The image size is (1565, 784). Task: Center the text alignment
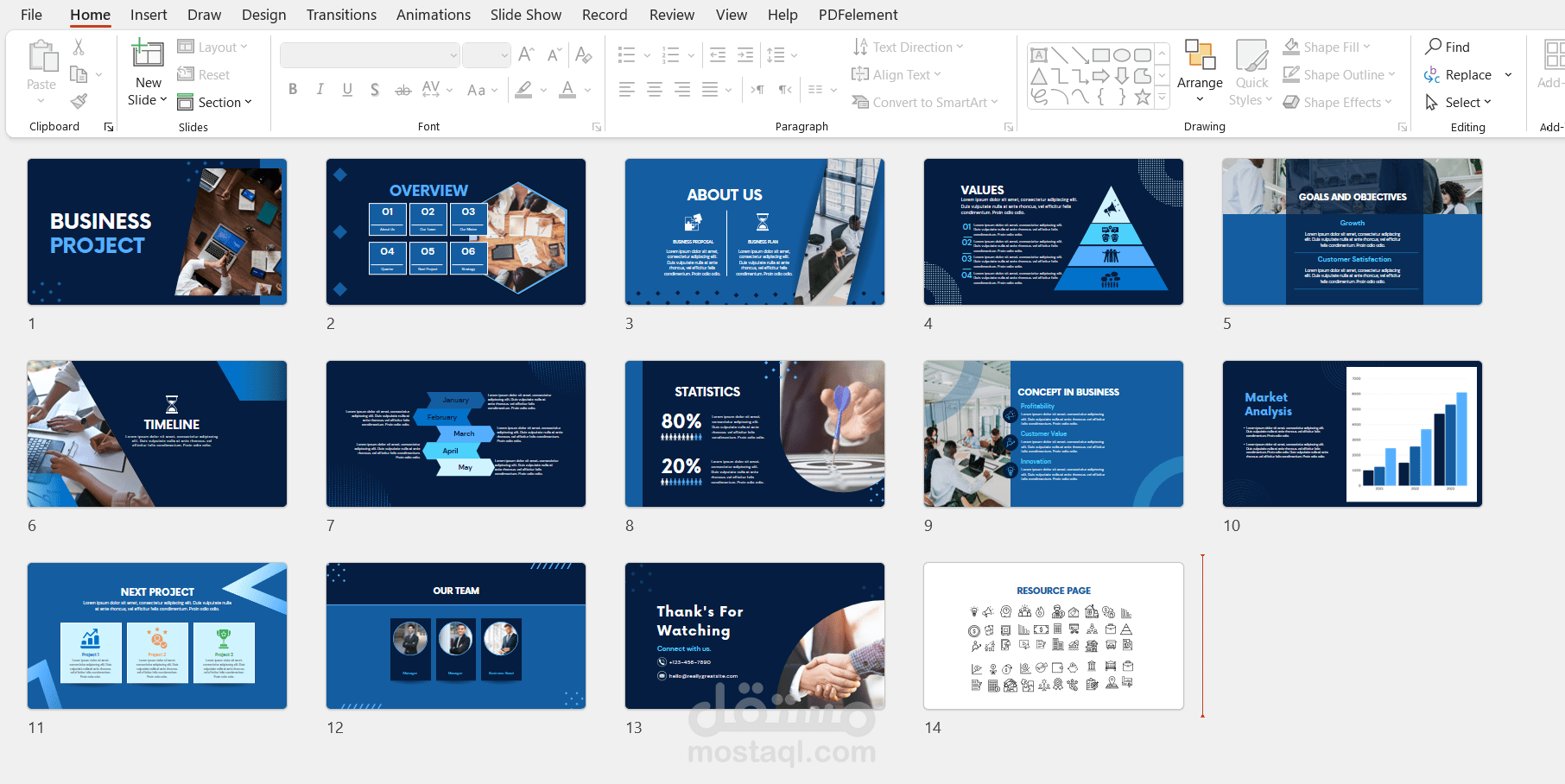[x=655, y=89]
